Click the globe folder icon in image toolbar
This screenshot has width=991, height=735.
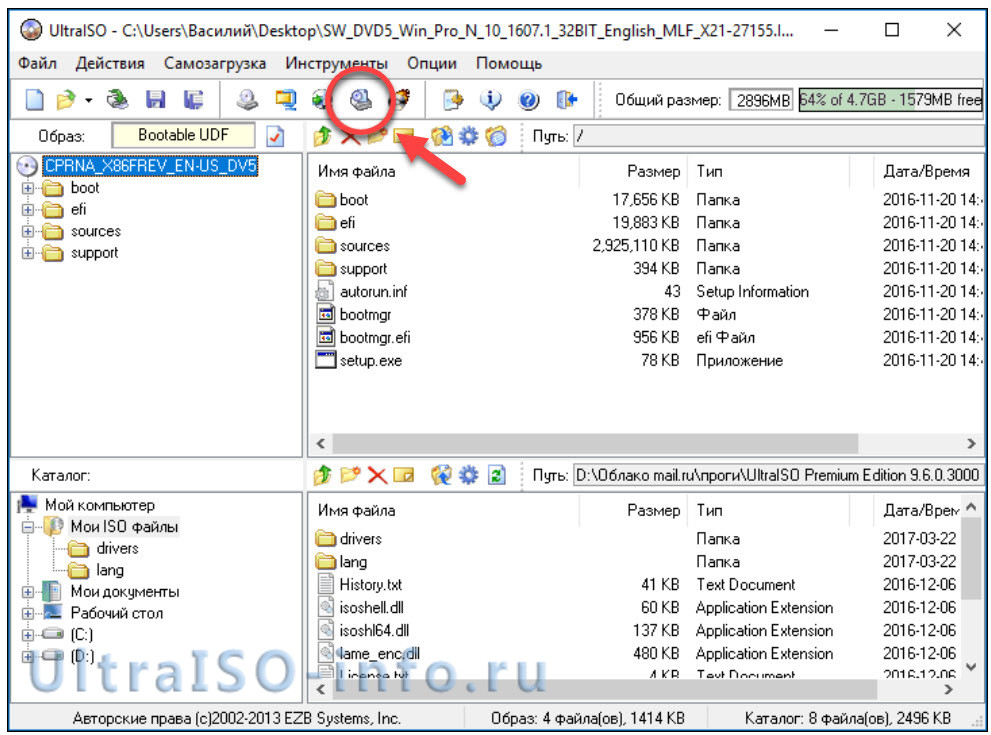click(496, 136)
